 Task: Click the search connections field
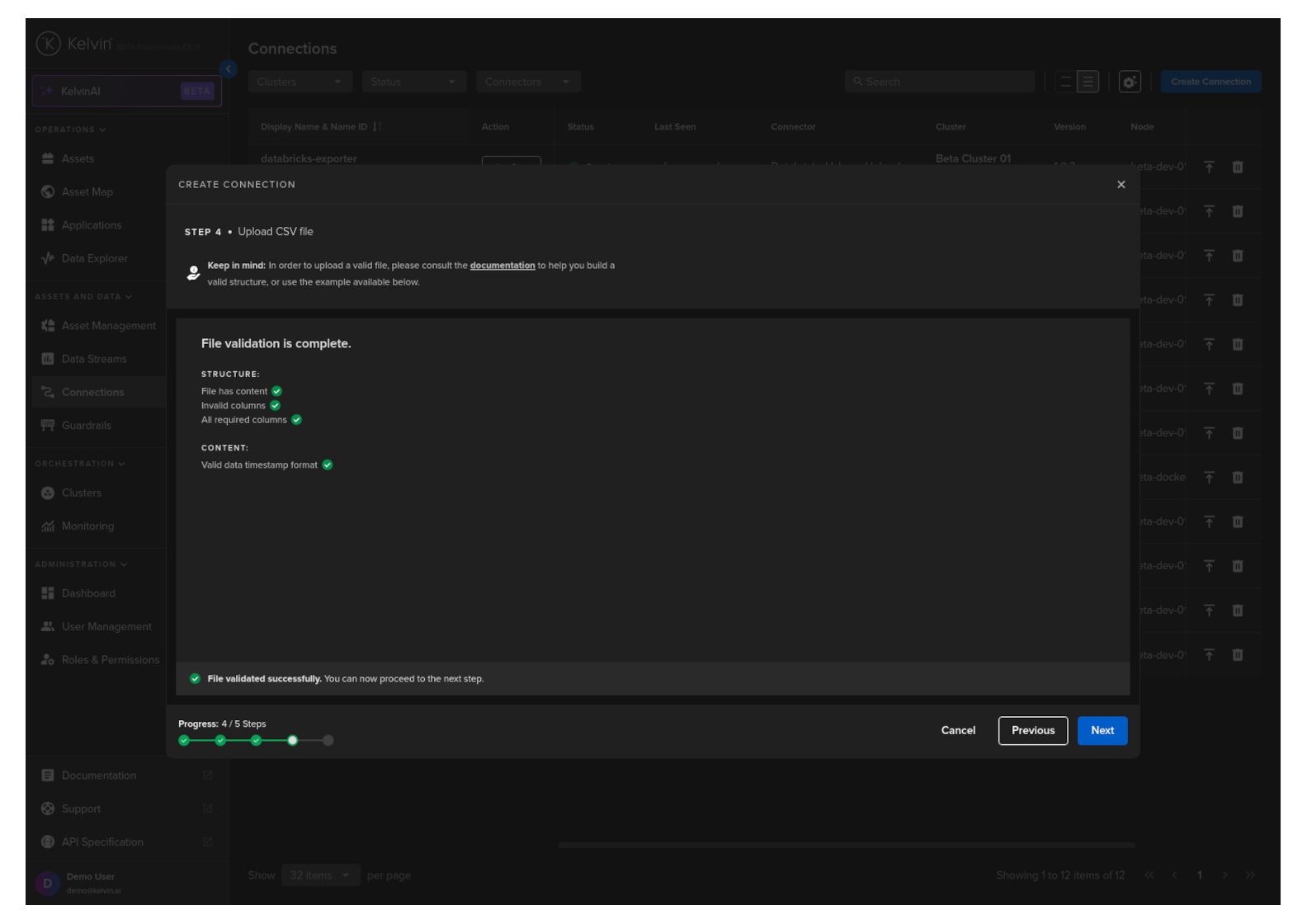pos(939,82)
